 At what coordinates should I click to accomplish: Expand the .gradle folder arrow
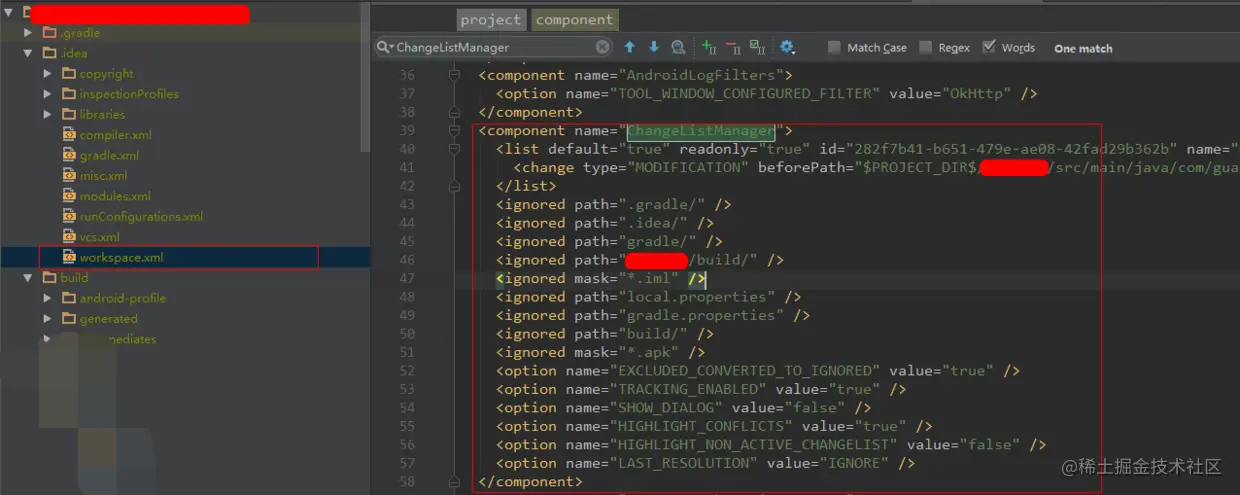[29, 33]
